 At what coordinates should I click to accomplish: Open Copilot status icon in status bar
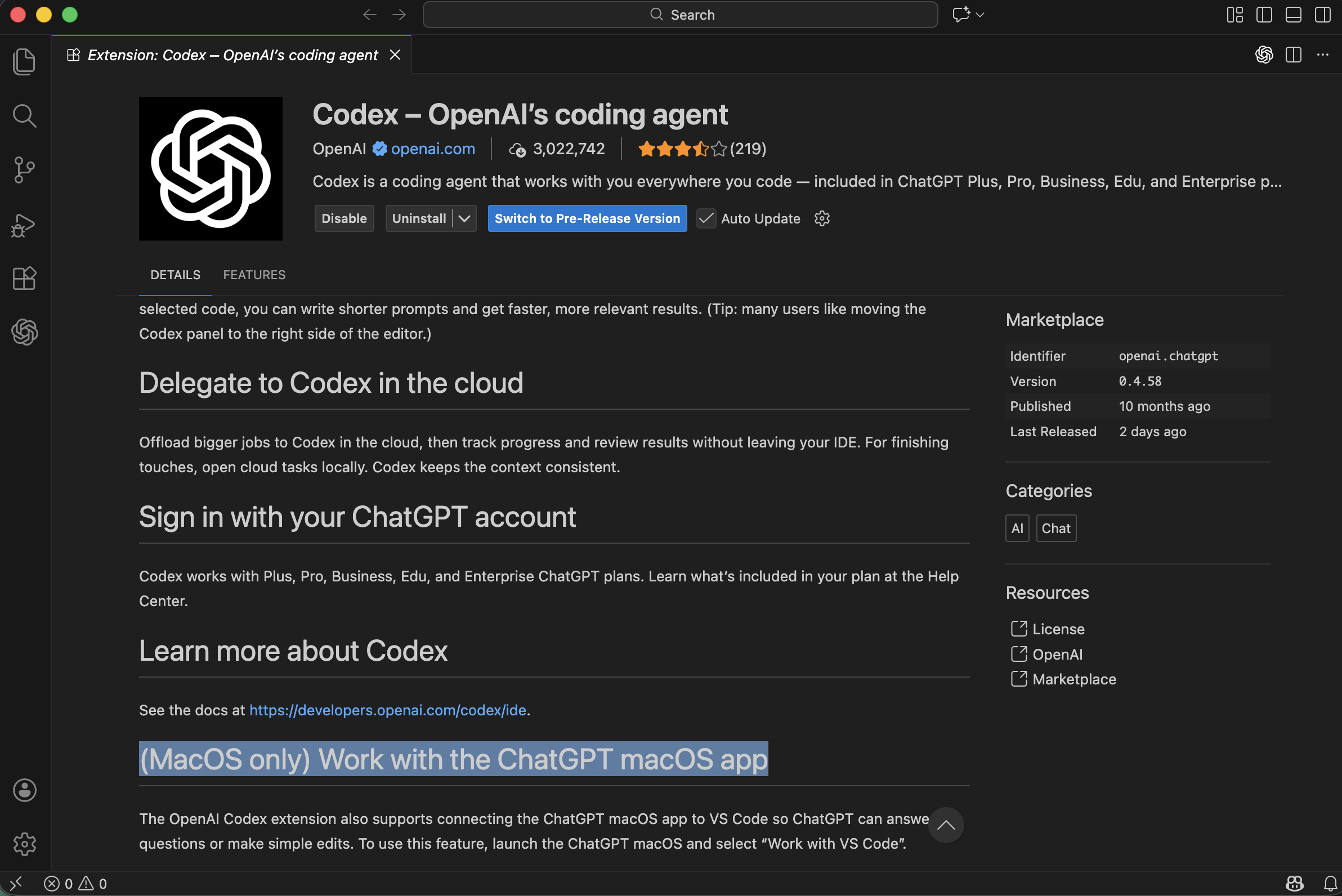1295,884
